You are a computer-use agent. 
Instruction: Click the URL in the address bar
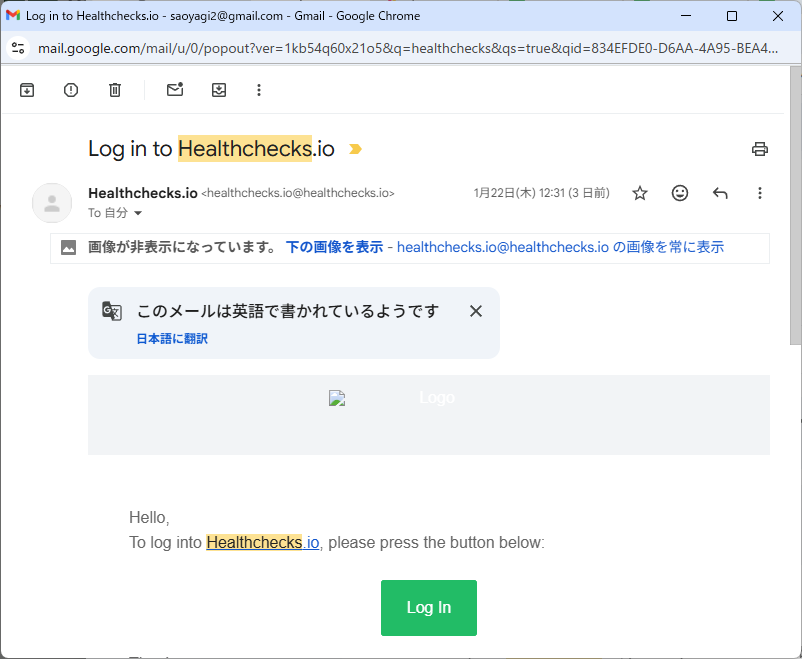pos(408,49)
